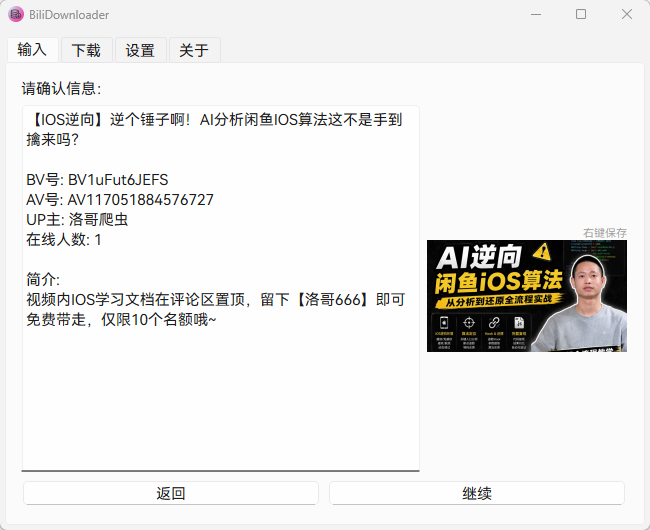650x530 pixels.
Task: Click the 继续 button
Action: (x=477, y=493)
